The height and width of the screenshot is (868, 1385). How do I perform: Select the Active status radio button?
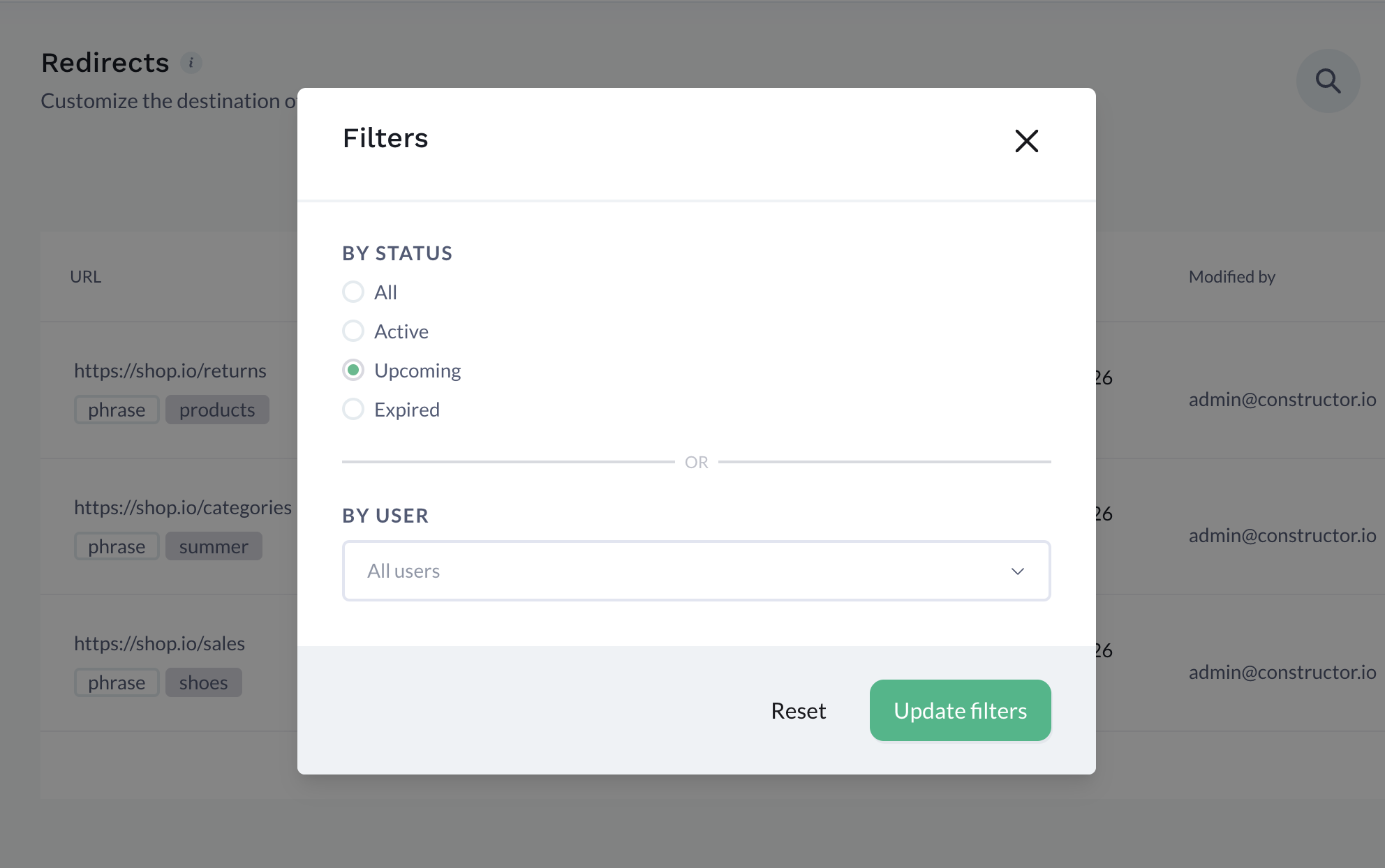click(x=353, y=331)
